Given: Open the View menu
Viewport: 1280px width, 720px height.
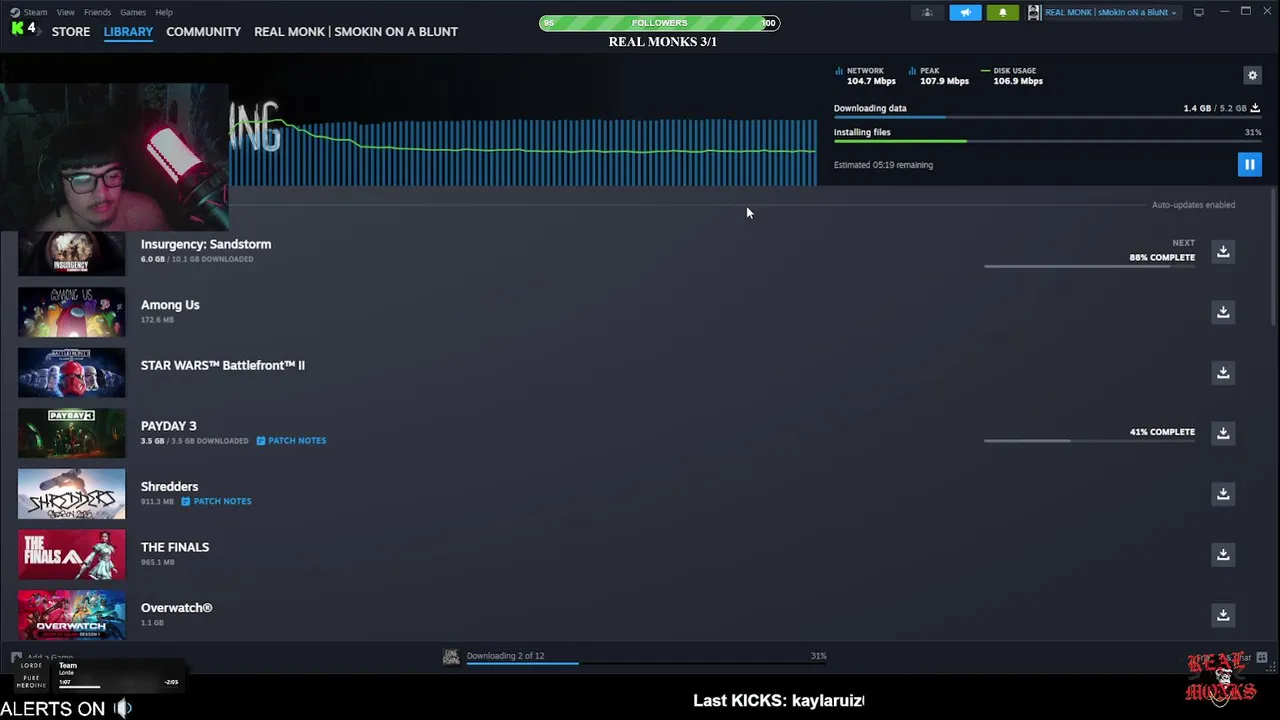Looking at the screenshot, I should 66,12.
